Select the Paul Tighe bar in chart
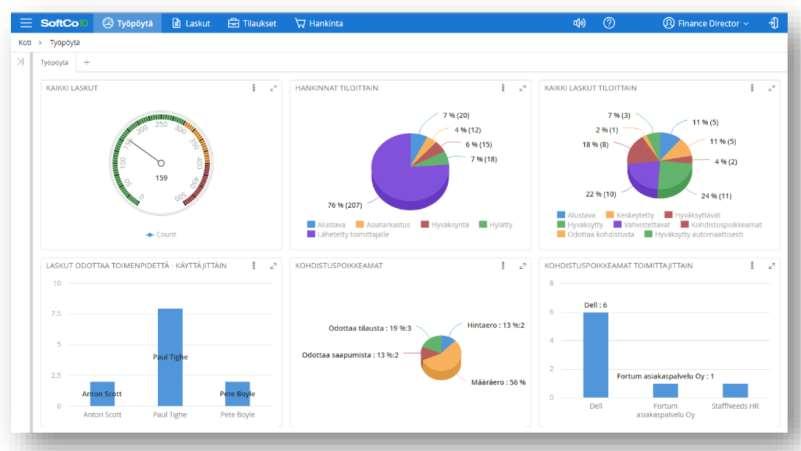Image resolution: width=801 pixels, height=451 pixels. click(x=170, y=357)
